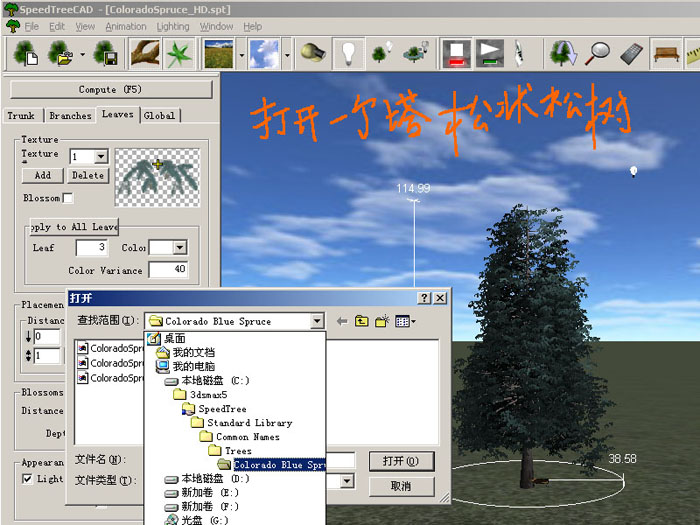Click the play animation green icon
Viewport: 700px width, 525px height.
[490, 53]
